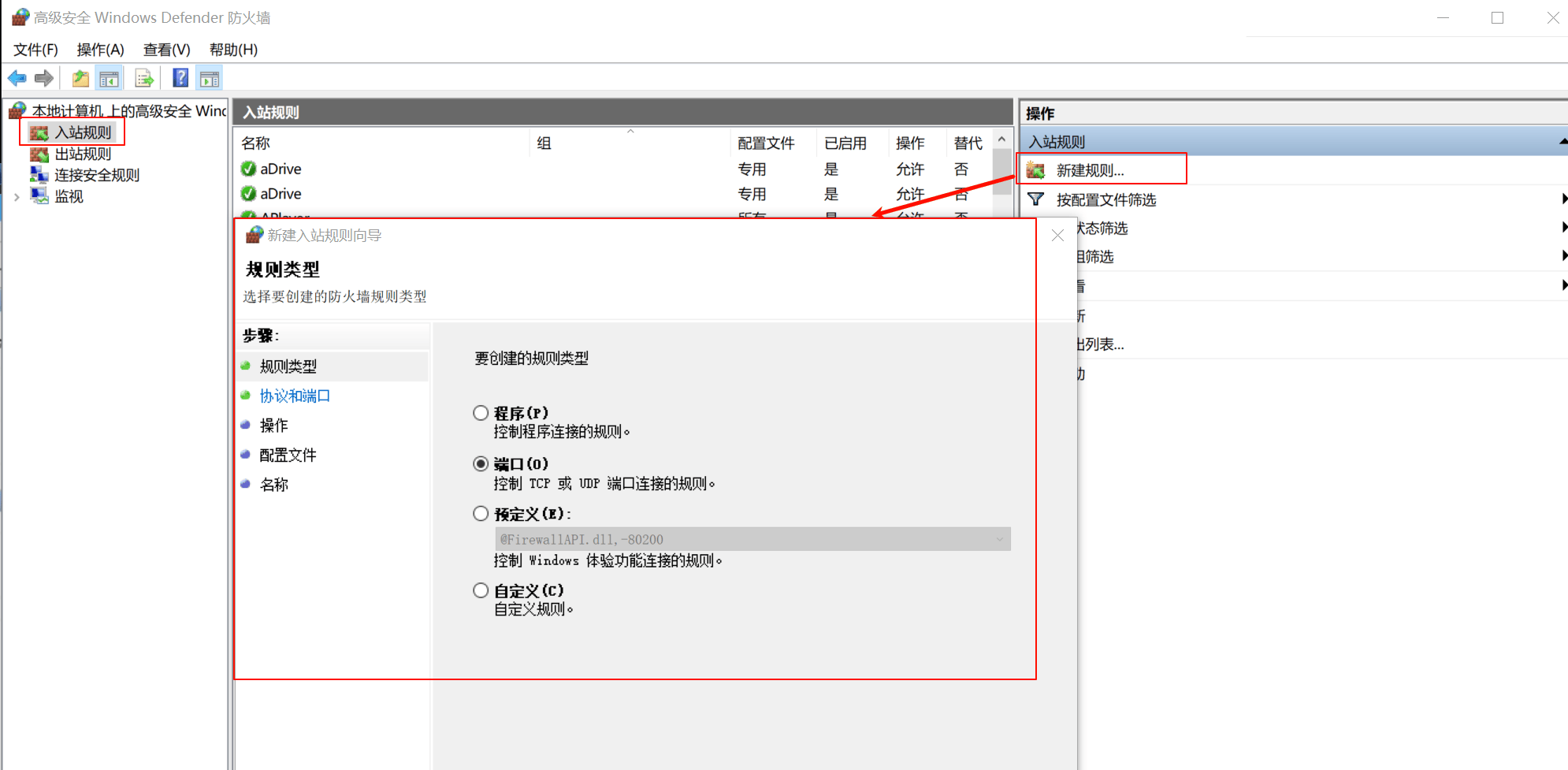Click the 规则类型 step in wizard steps list
This screenshot has width=1568, height=770.
[288, 366]
